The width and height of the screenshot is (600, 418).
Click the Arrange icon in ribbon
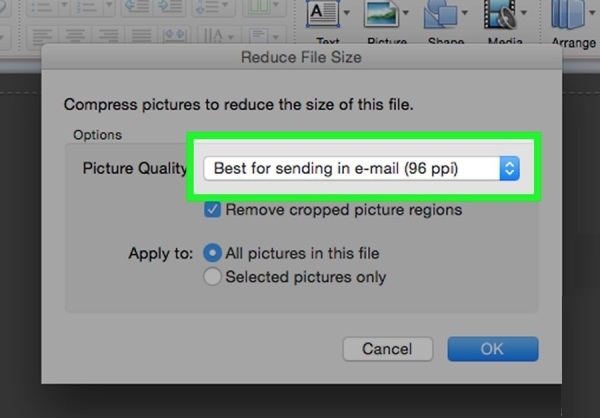coord(572,18)
